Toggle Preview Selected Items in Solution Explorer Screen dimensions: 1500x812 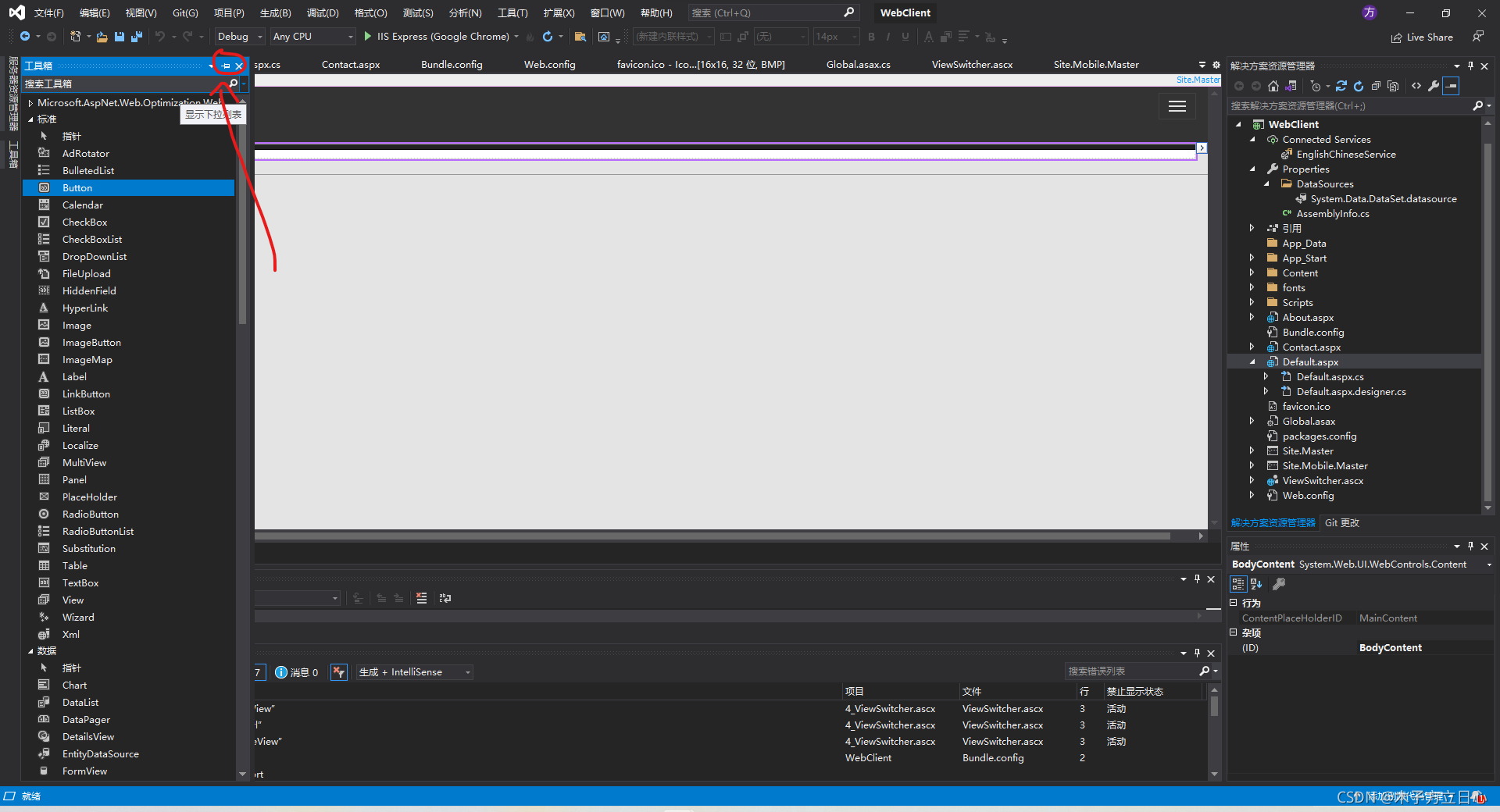[1451, 86]
